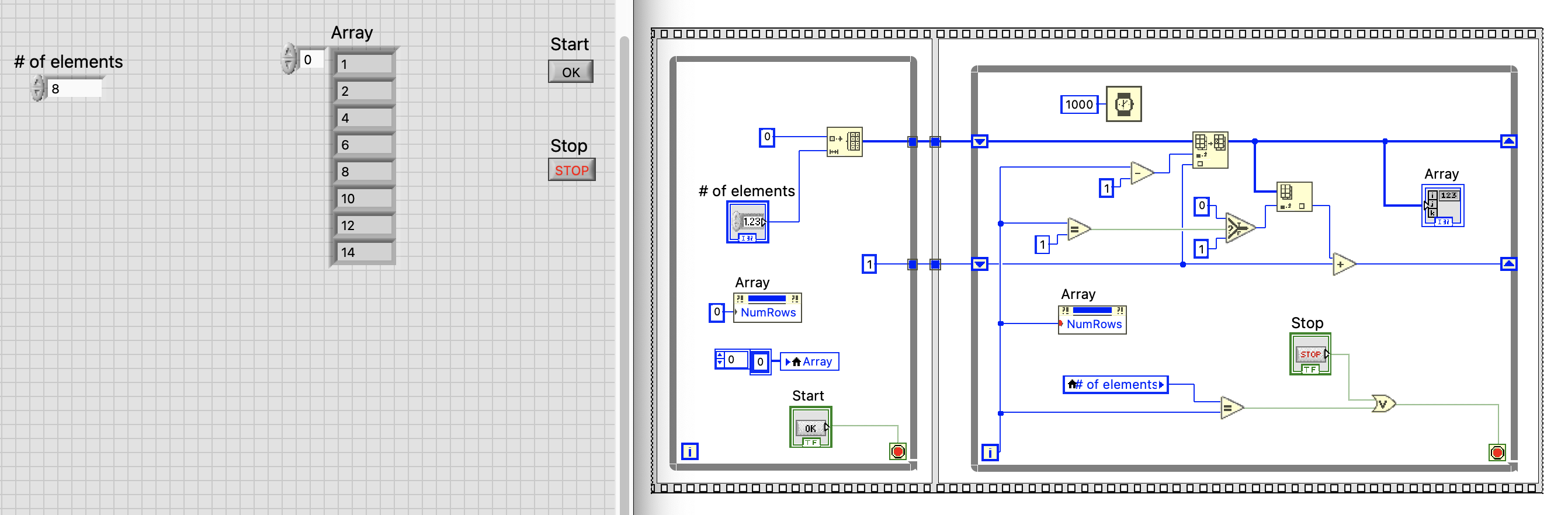Image resolution: width=1568 pixels, height=515 pixels.
Task: Click the upper left shift register of second loop
Action: (979, 142)
